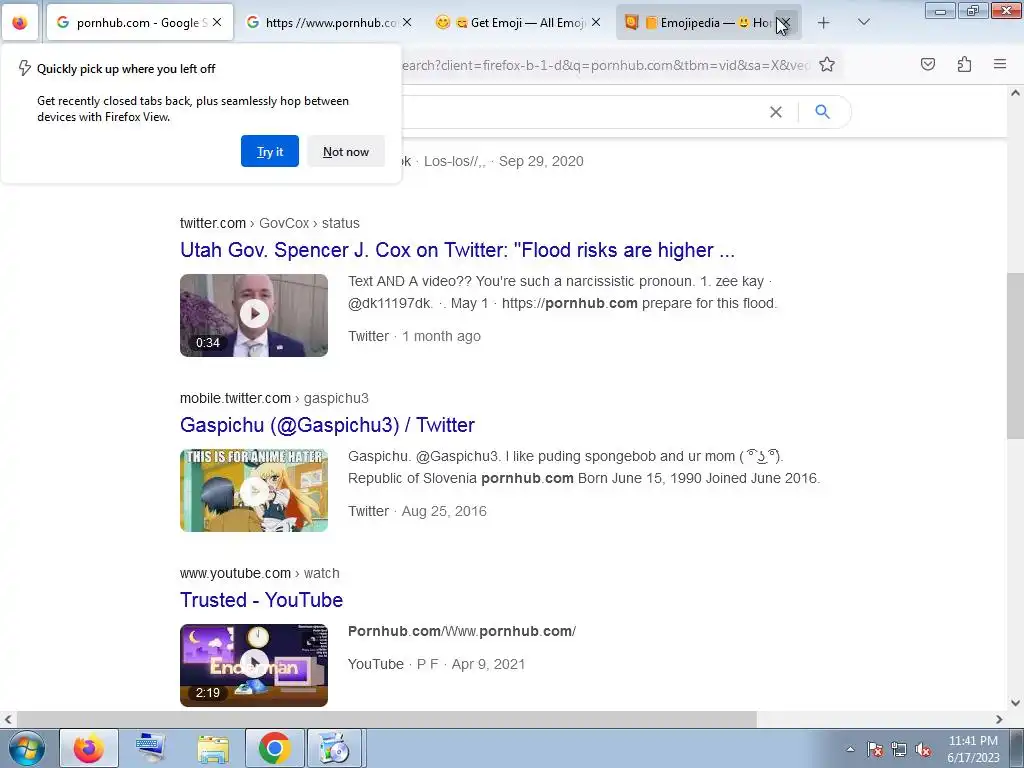Click Try it button
Screen dimensions: 1024x768
point(270,152)
